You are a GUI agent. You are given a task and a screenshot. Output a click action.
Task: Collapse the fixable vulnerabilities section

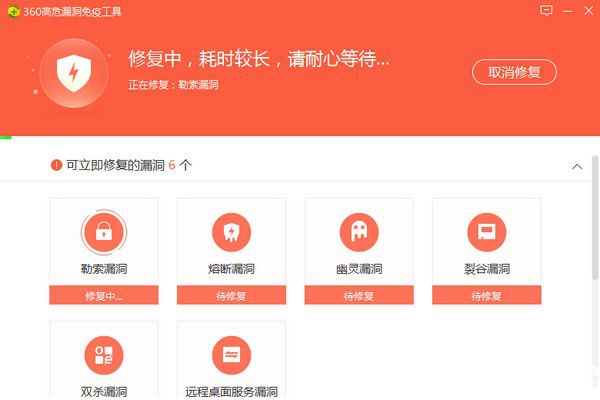[577, 167]
